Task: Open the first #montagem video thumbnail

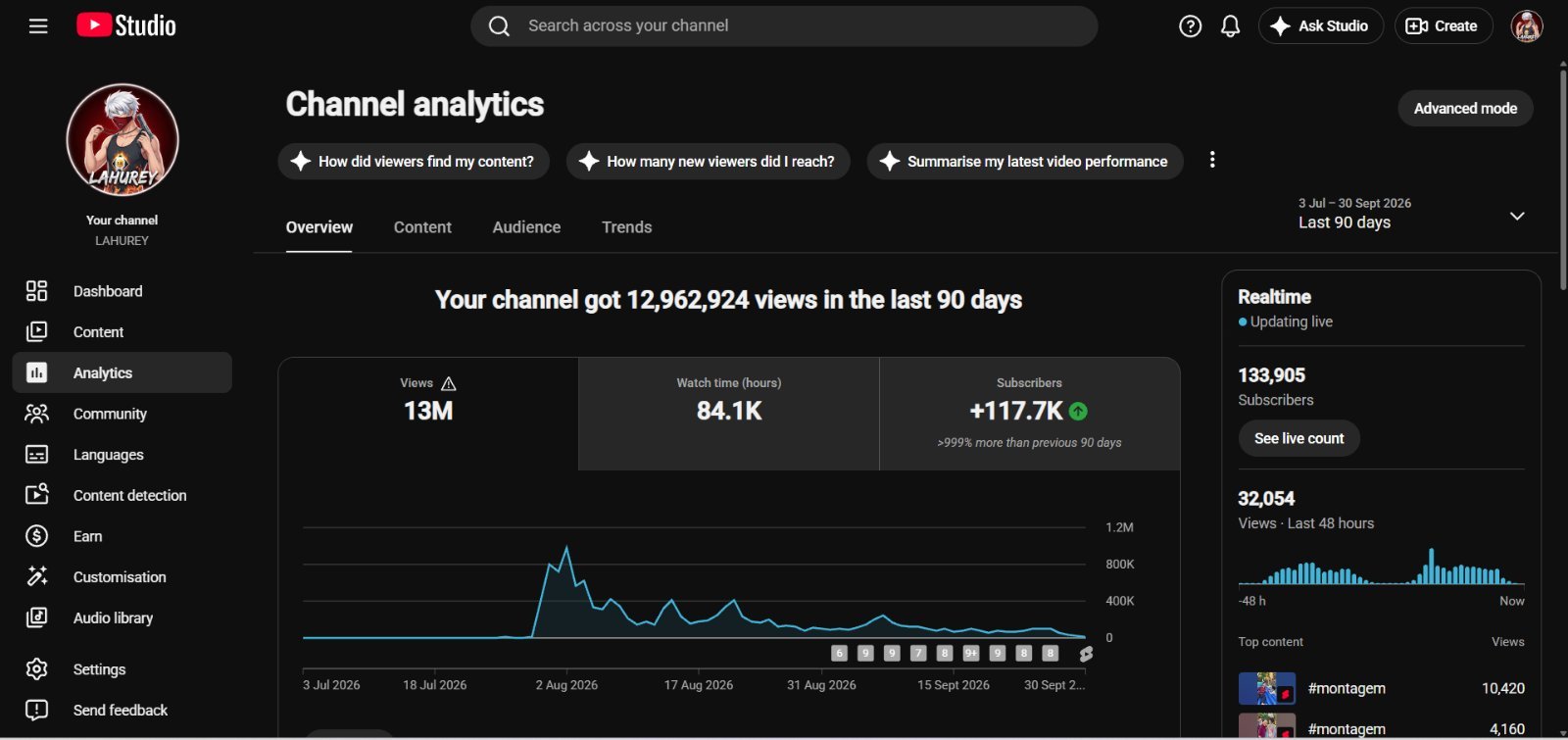Action: point(1267,688)
